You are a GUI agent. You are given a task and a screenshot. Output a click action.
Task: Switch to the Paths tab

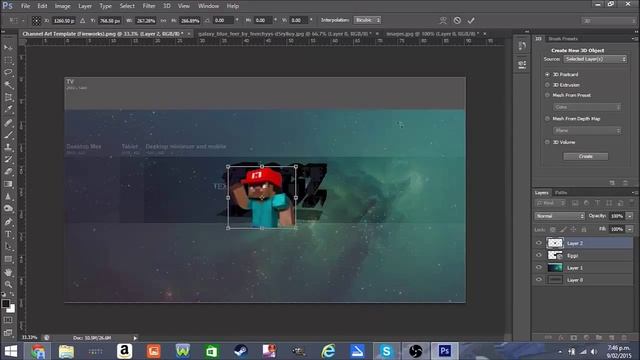[561, 193]
